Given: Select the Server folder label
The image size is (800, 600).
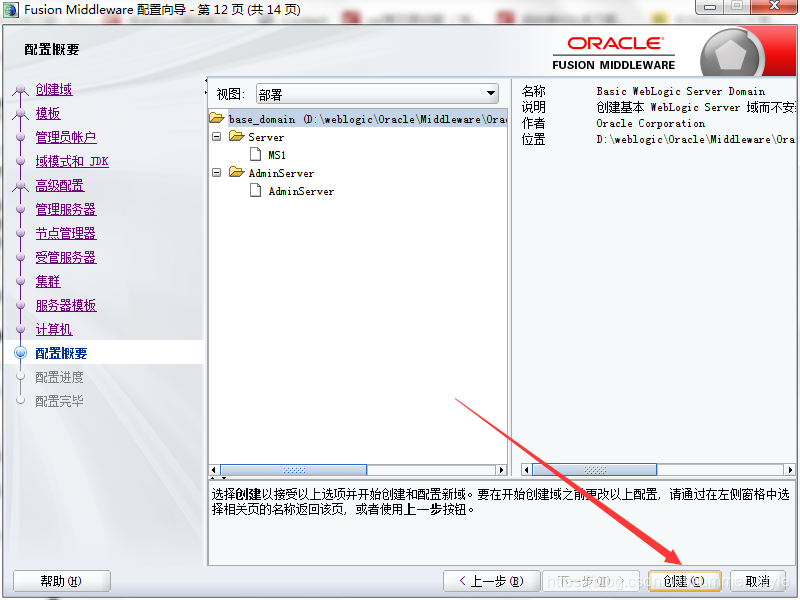Looking at the screenshot, I should point(266,137).
